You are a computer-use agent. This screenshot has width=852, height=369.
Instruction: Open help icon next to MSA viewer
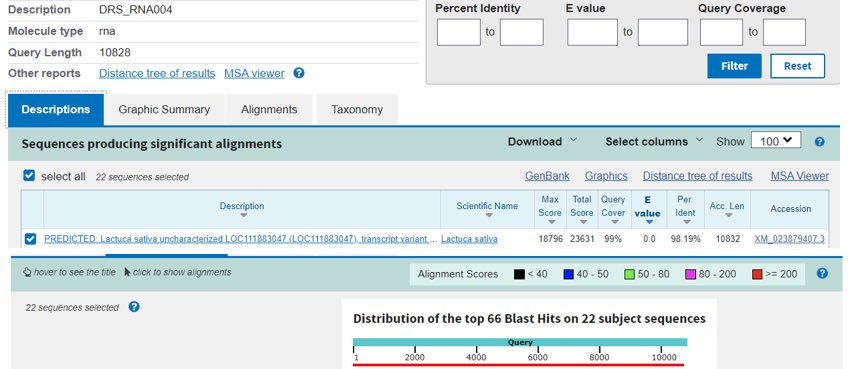pos(299,73)
